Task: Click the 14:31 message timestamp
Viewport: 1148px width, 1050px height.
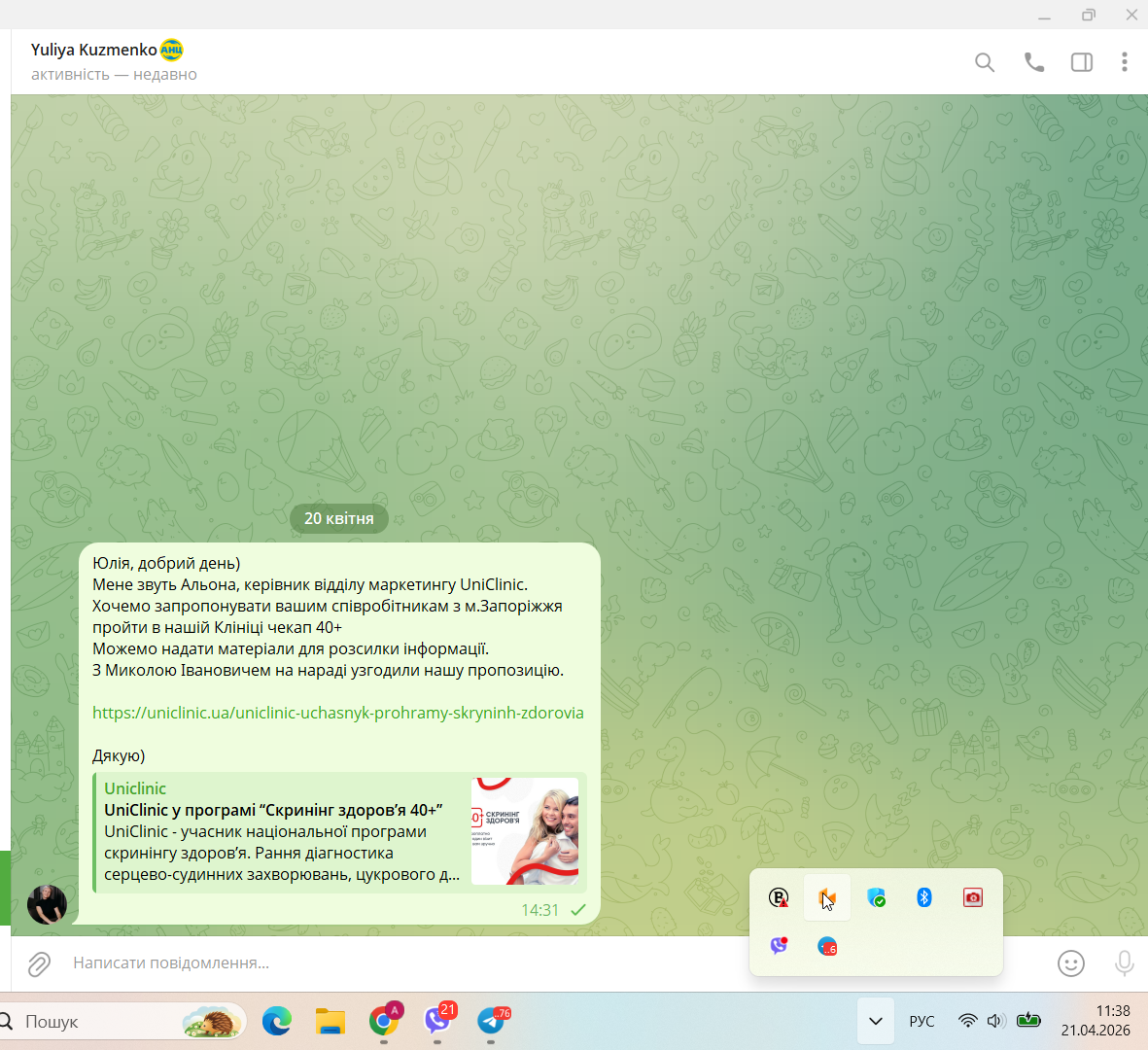Action: click(x=539, y=910)
